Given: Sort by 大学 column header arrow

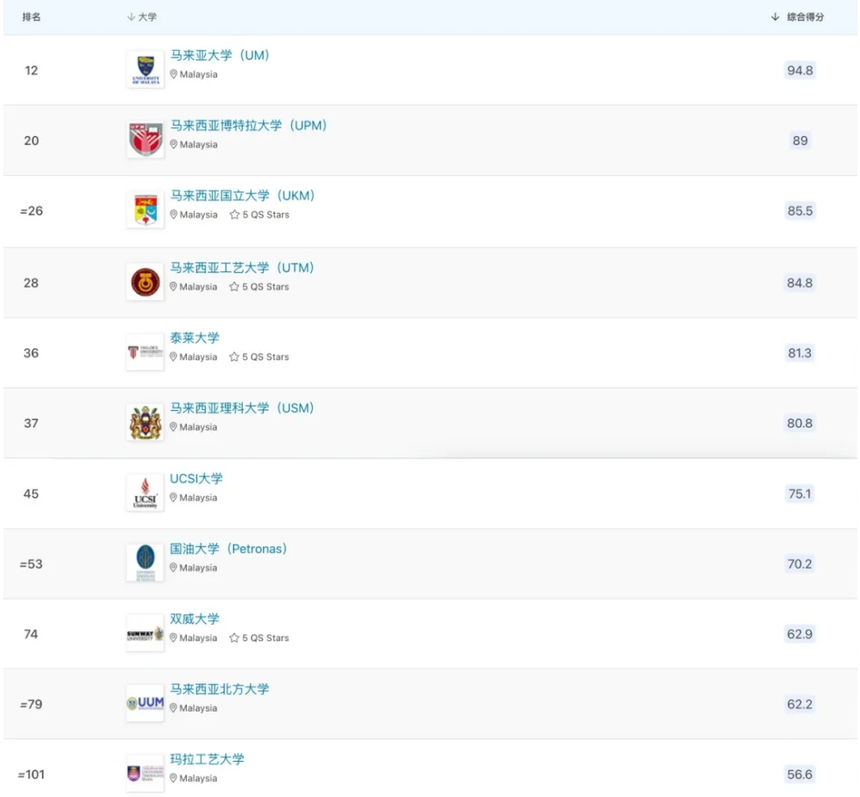Looking at the screenshot, I should (131, 17).
